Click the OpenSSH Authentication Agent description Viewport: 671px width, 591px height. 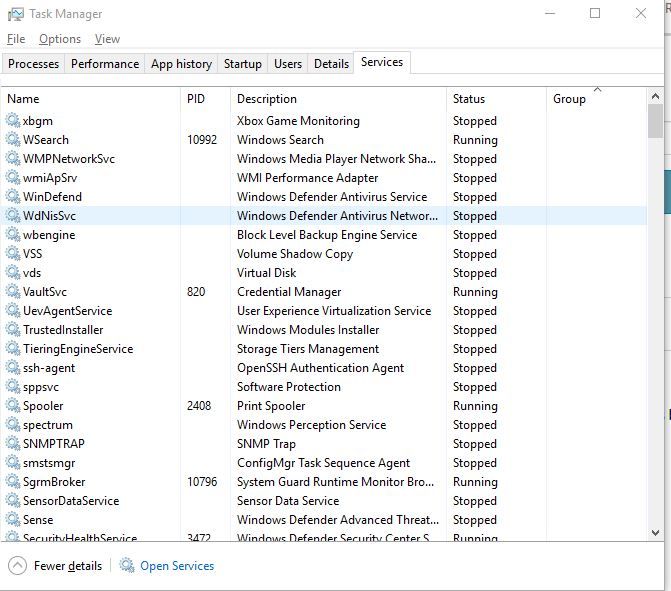pyautogui.click(x=321, y=368)
